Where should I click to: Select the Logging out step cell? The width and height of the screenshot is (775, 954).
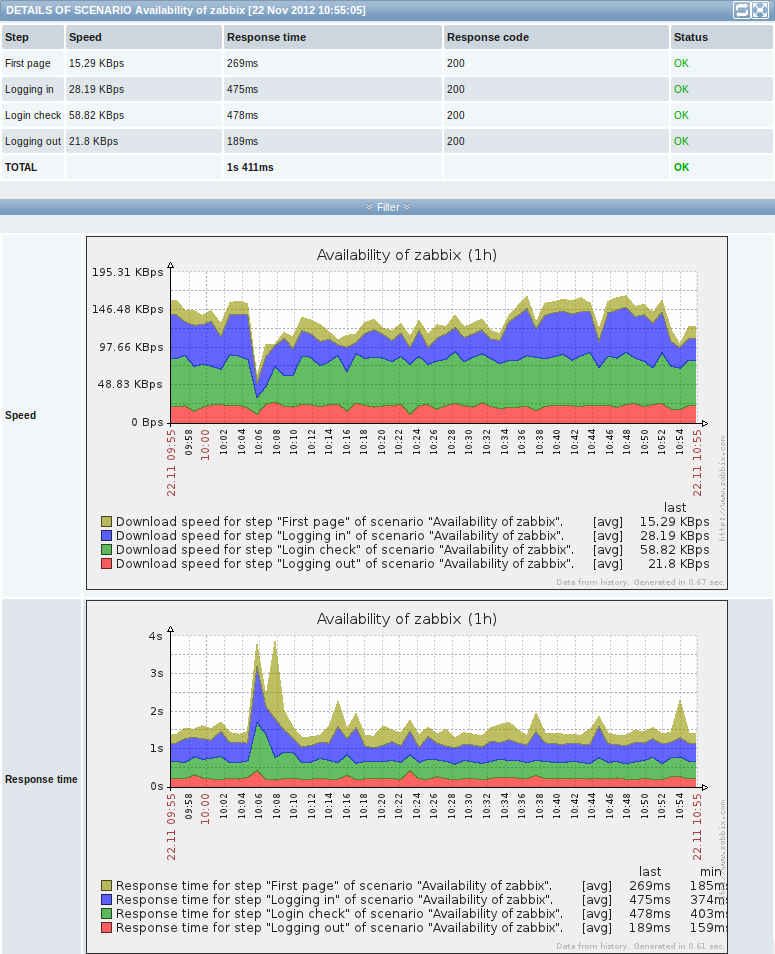point(33,141)
